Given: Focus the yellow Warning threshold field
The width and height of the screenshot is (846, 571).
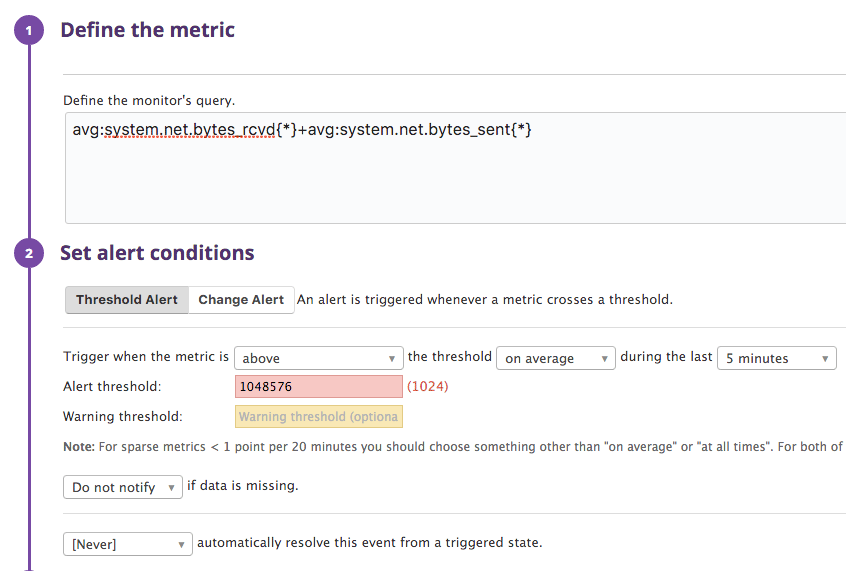Looking at the screenshot, I should pyautogui.click(x=318, y=417).
